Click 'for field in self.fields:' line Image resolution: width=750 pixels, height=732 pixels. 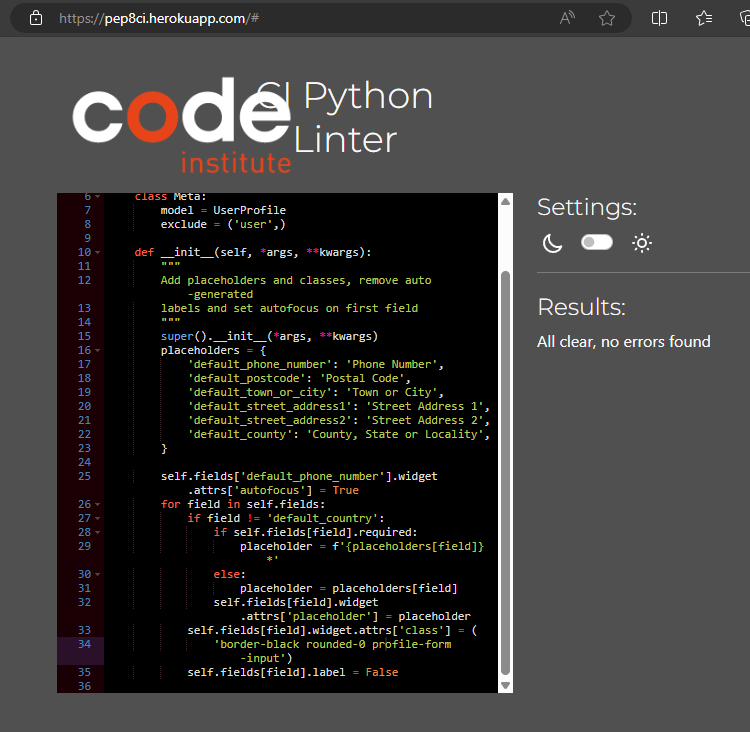click(243, 504)
